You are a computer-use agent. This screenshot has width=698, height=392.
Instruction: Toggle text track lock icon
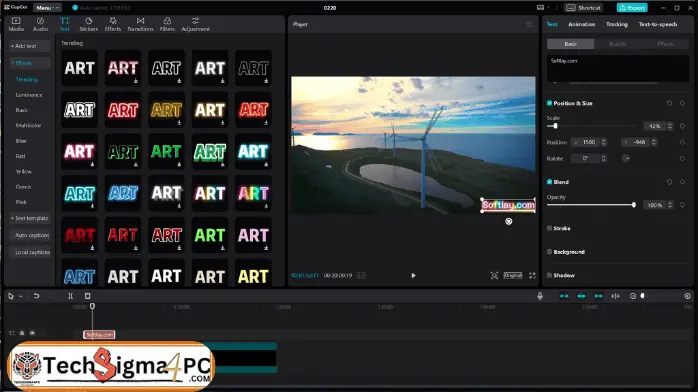tap(22, 333)
